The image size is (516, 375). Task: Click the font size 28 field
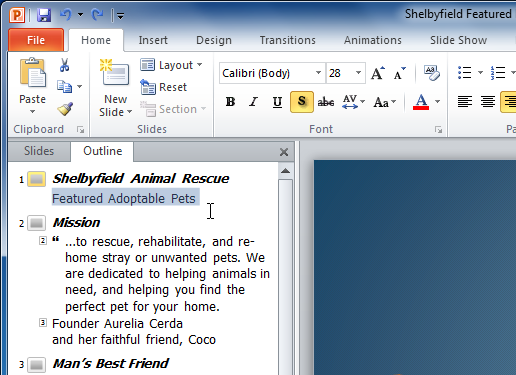tap(340, 73)
